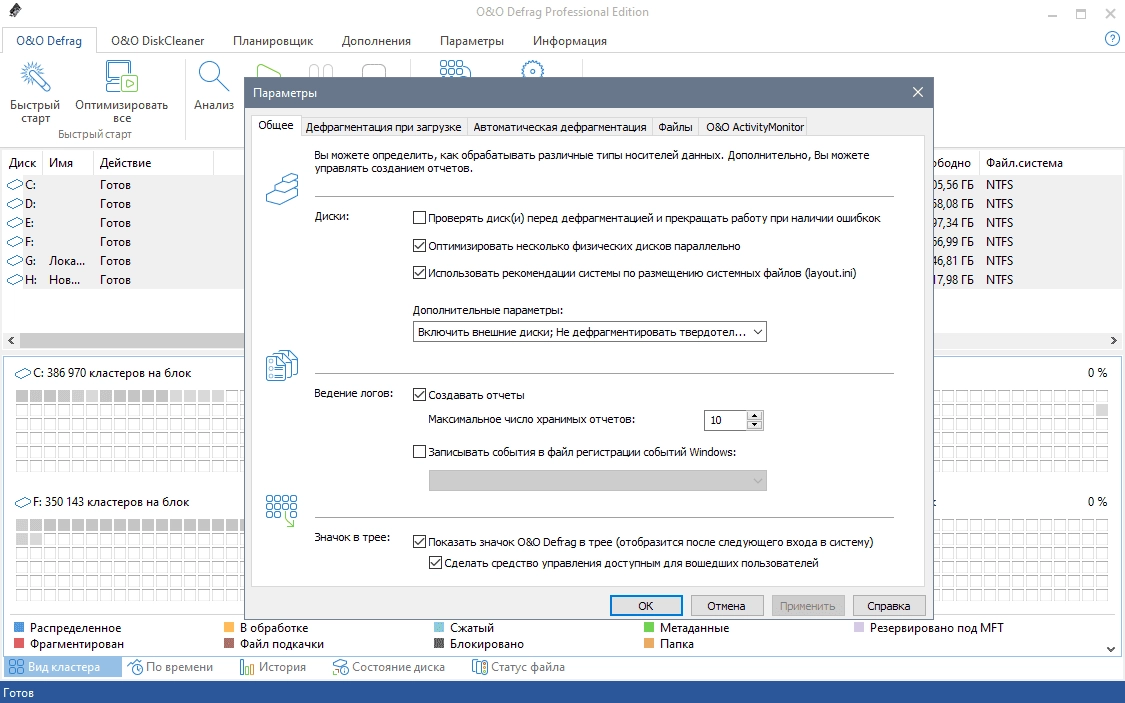This screenshot has width=1125, height=703.
Task: Click the Диск column header
Action: [x=22, y=163]
